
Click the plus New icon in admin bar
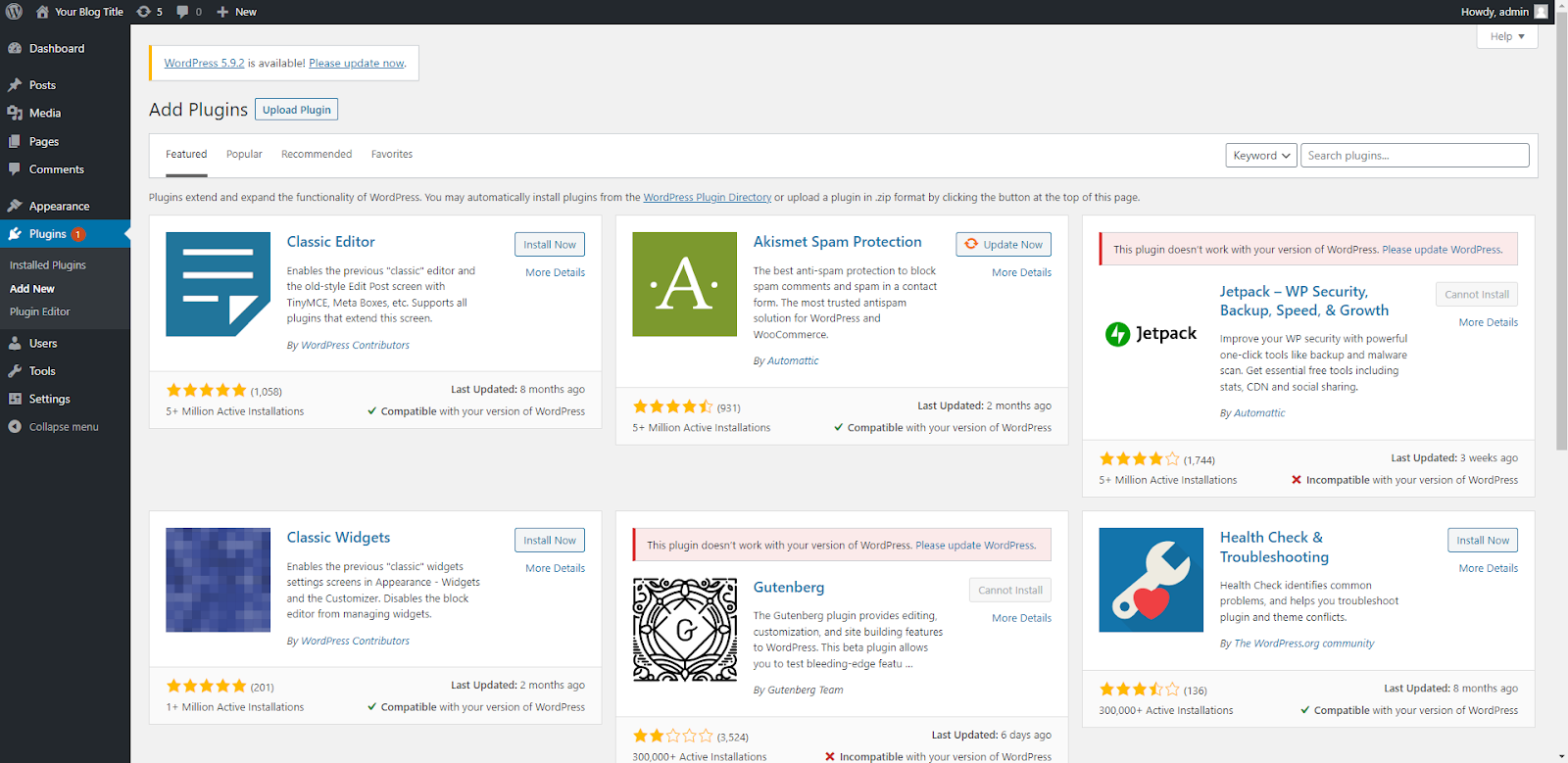[222, 12]
